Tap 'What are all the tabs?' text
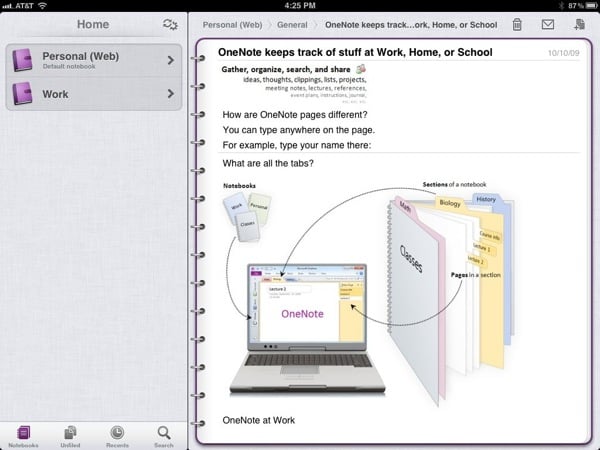 [268, 163]
